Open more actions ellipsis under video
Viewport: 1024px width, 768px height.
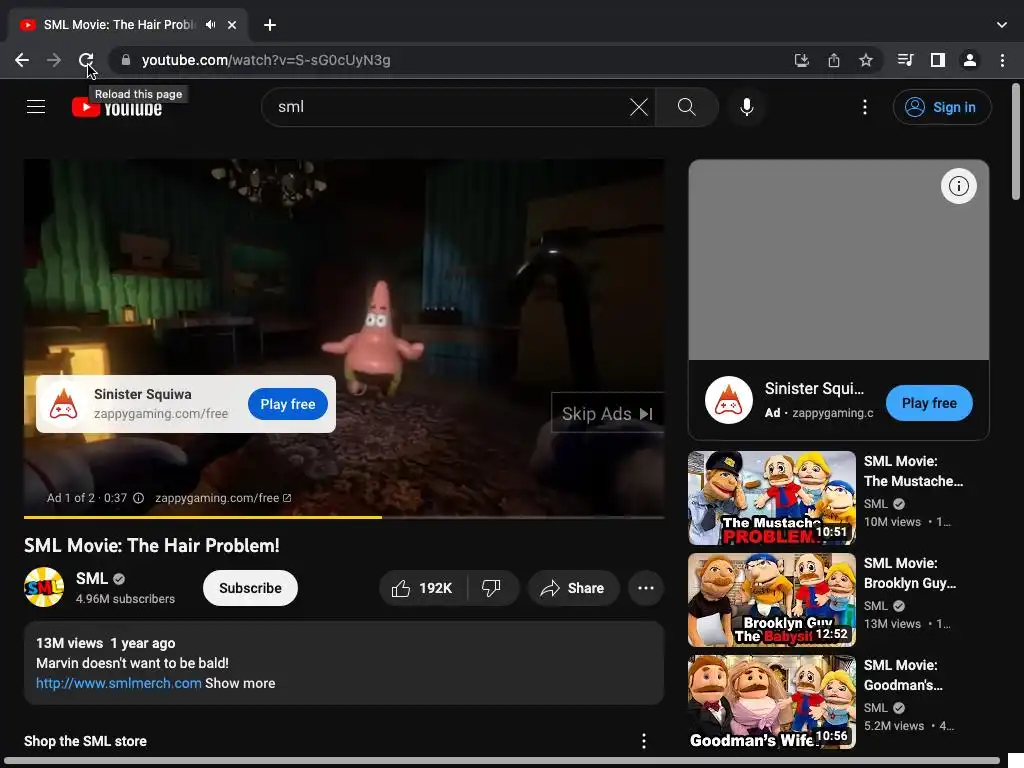[x=646, y=588]
